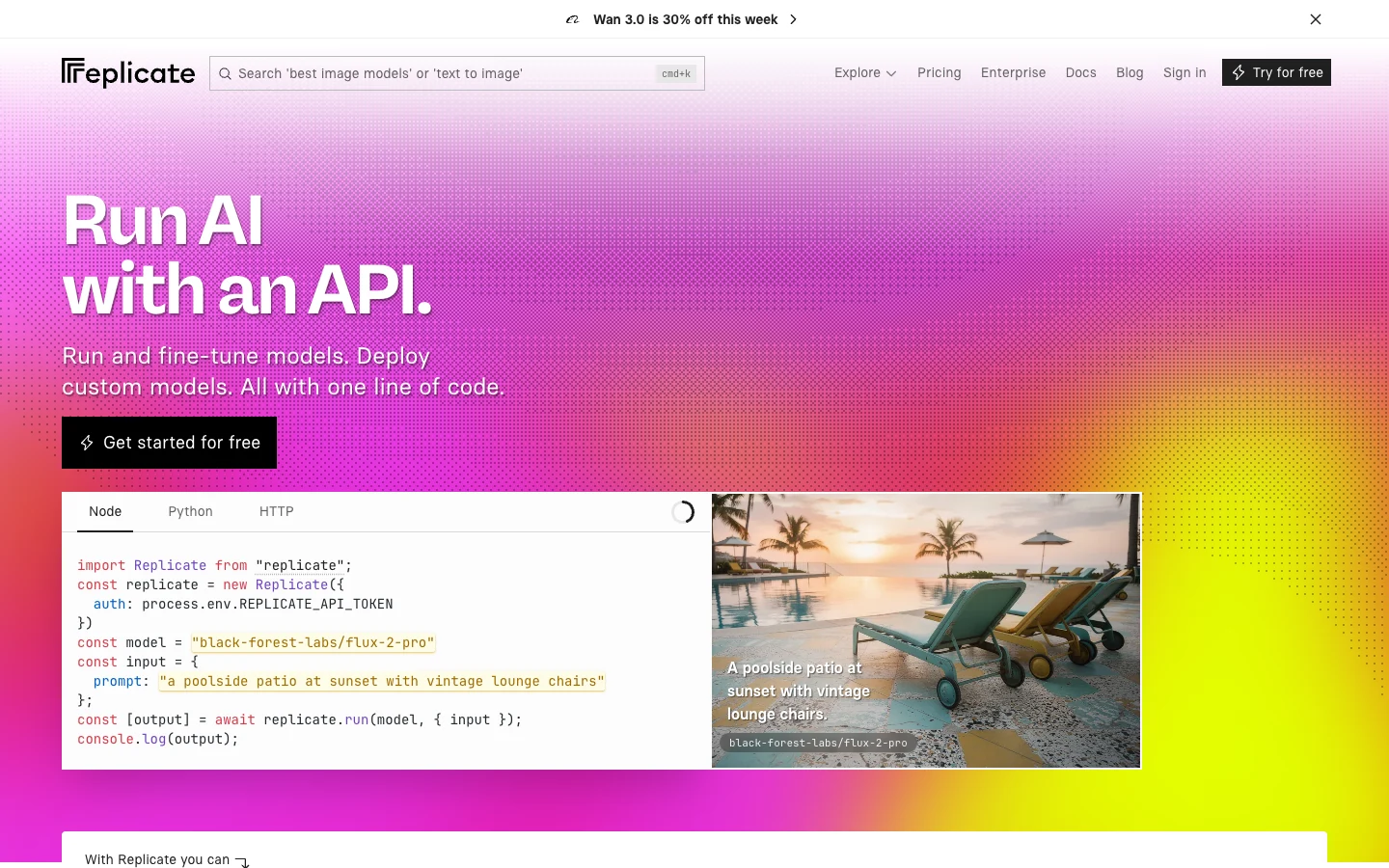This screenshot has height=868, width=1389.
Task: Click Get started for free button
Action: [169, 443]
